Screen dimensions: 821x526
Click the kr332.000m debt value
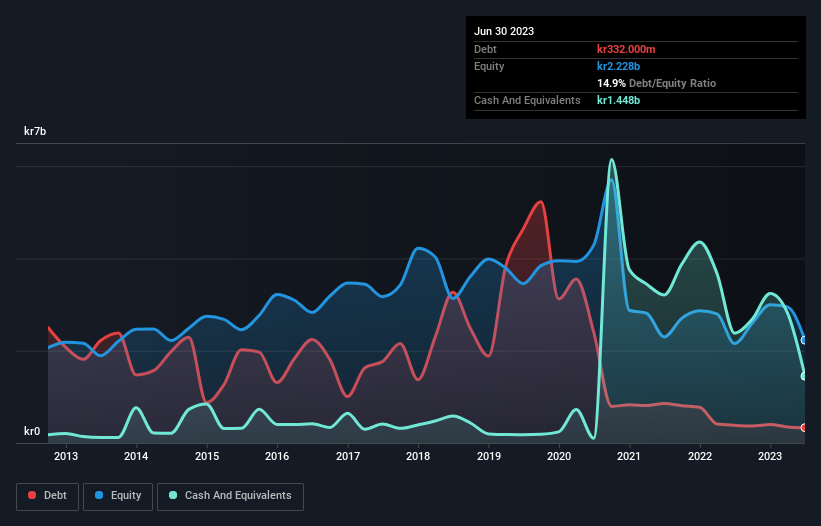click(626, 49)
